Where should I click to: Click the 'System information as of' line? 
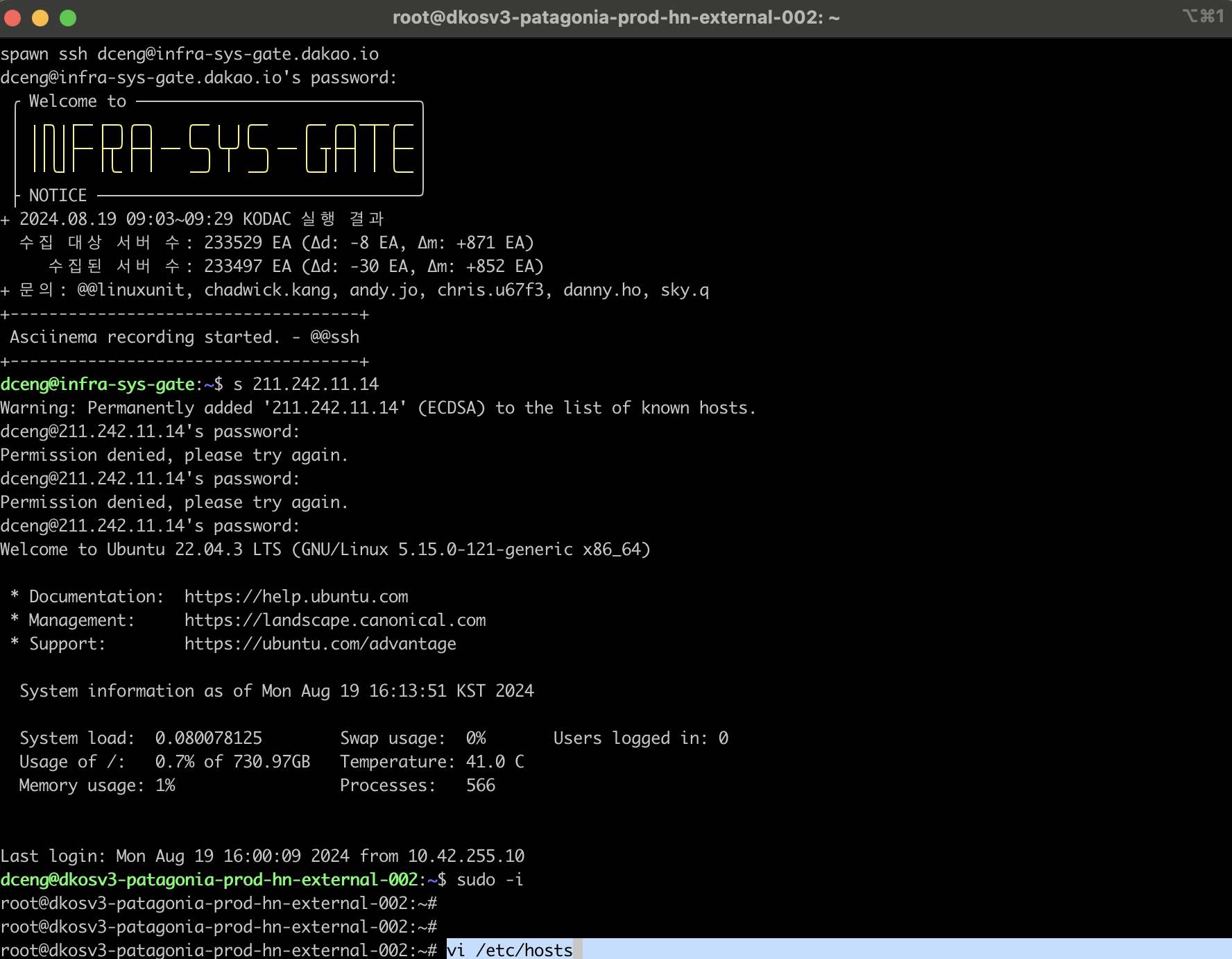coord(277,691)
